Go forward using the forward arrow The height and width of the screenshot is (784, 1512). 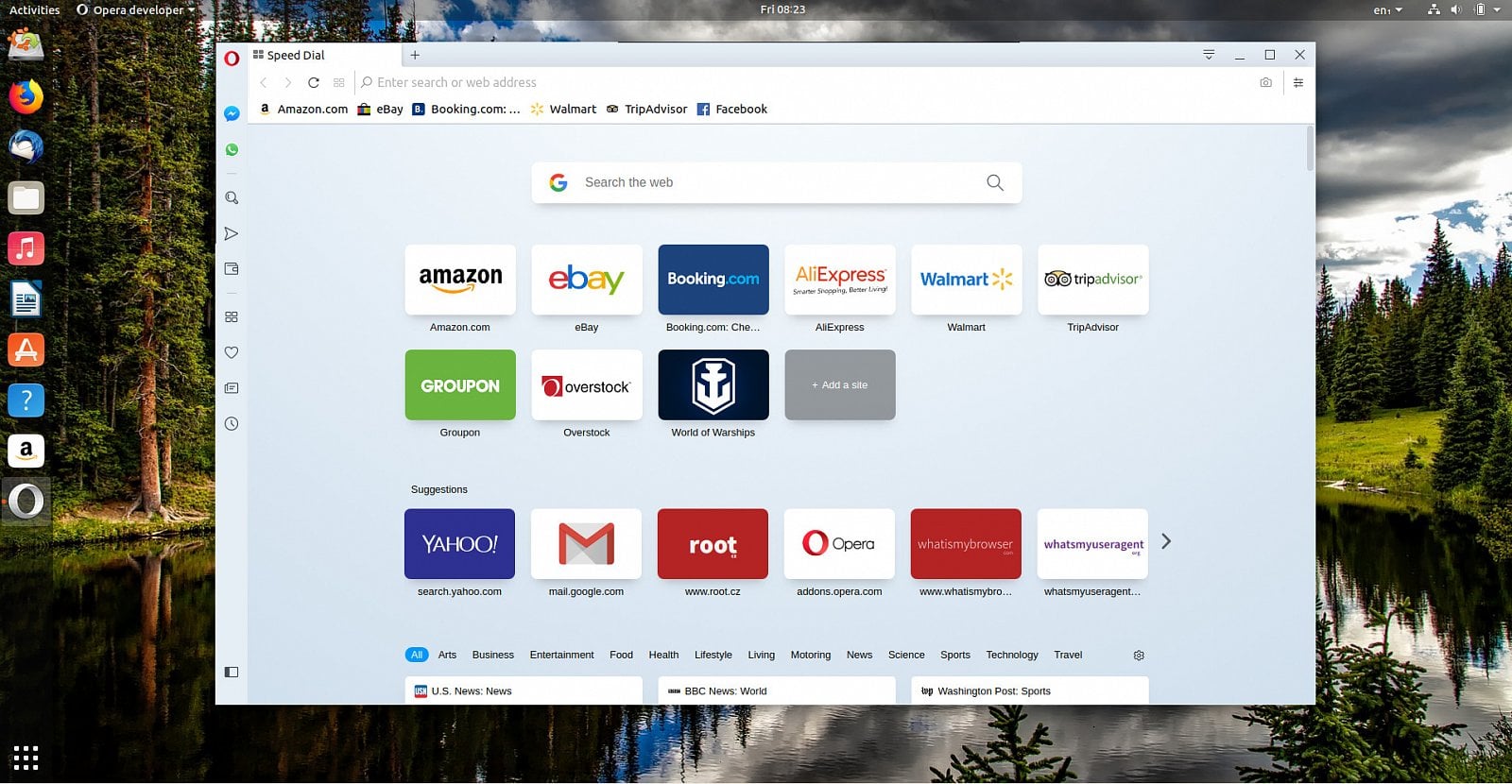pos(288,83)
